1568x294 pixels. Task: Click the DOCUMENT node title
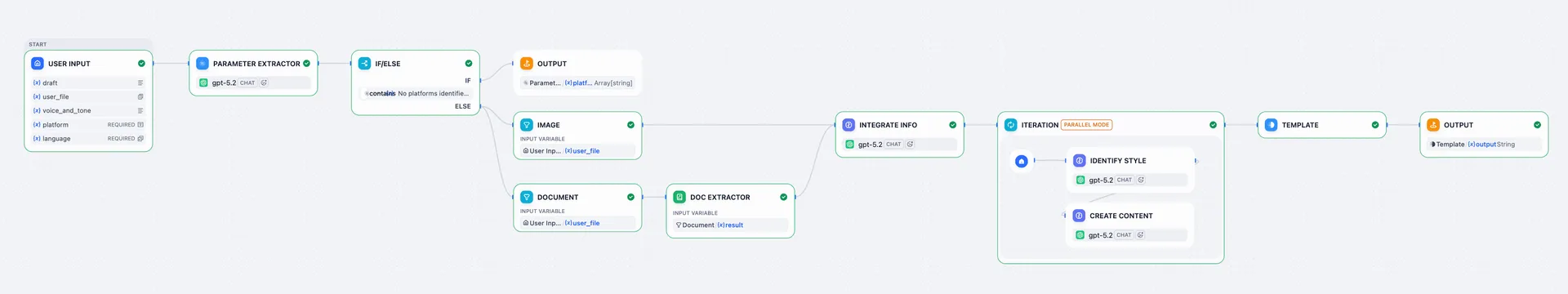tap(558, 198)
